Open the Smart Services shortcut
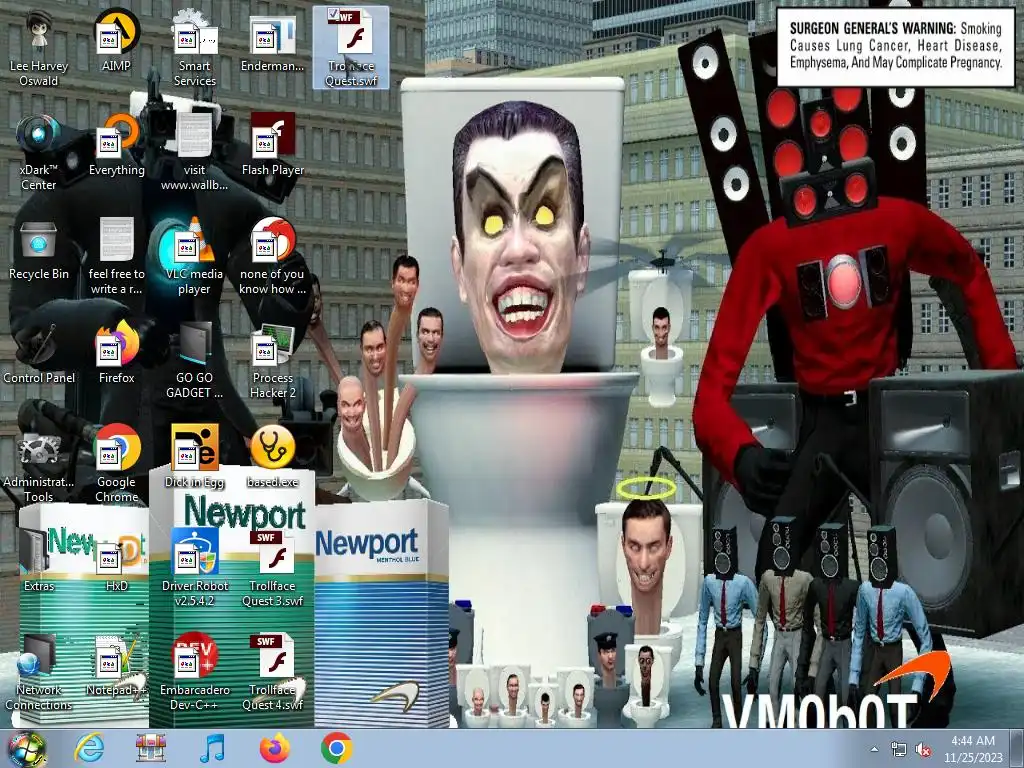Image resolution: width=1024 pixels, height=768 pixels. coord(195,48)
